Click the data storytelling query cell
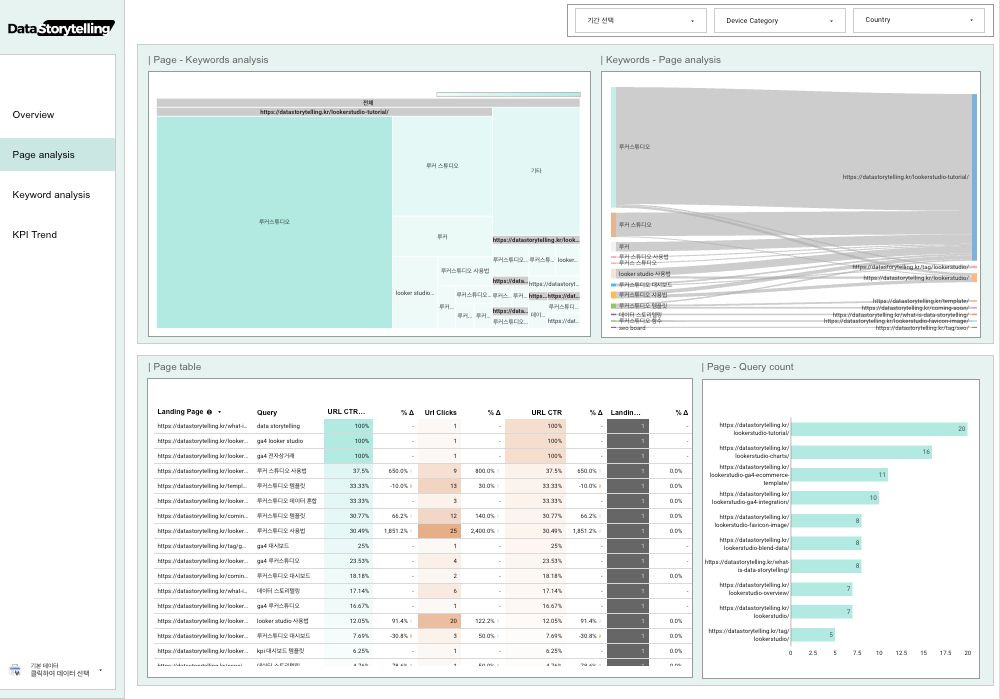The width and height of the screenshot is (1000, 699). click(278, 426)
